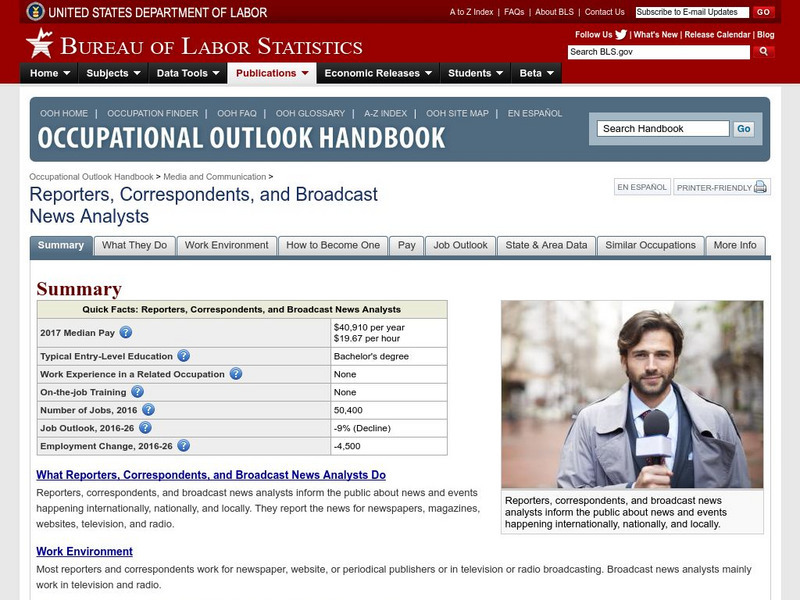The width and height of the screenshot is (800, 600).
Task: Click the Bureau of Labor Statistics star logo
Action: pyautogui.click(x=39, y=44)
